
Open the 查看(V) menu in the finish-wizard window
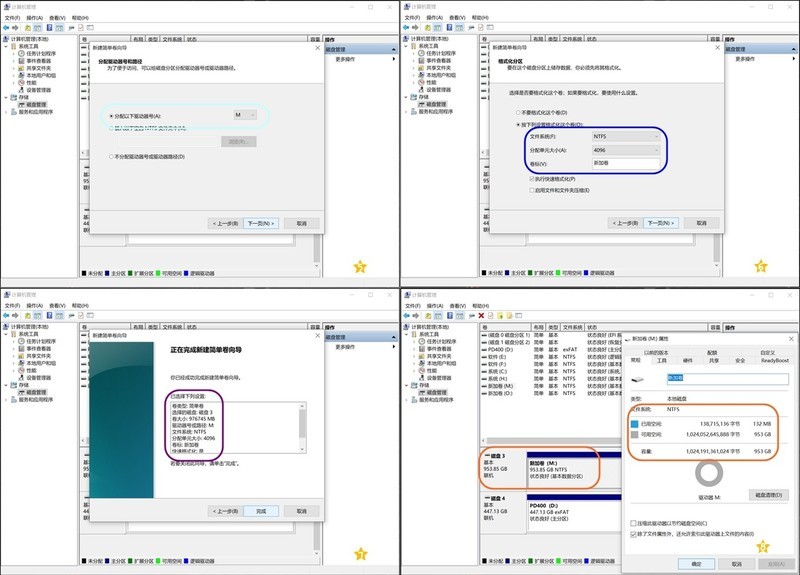[x=57, y=306]
